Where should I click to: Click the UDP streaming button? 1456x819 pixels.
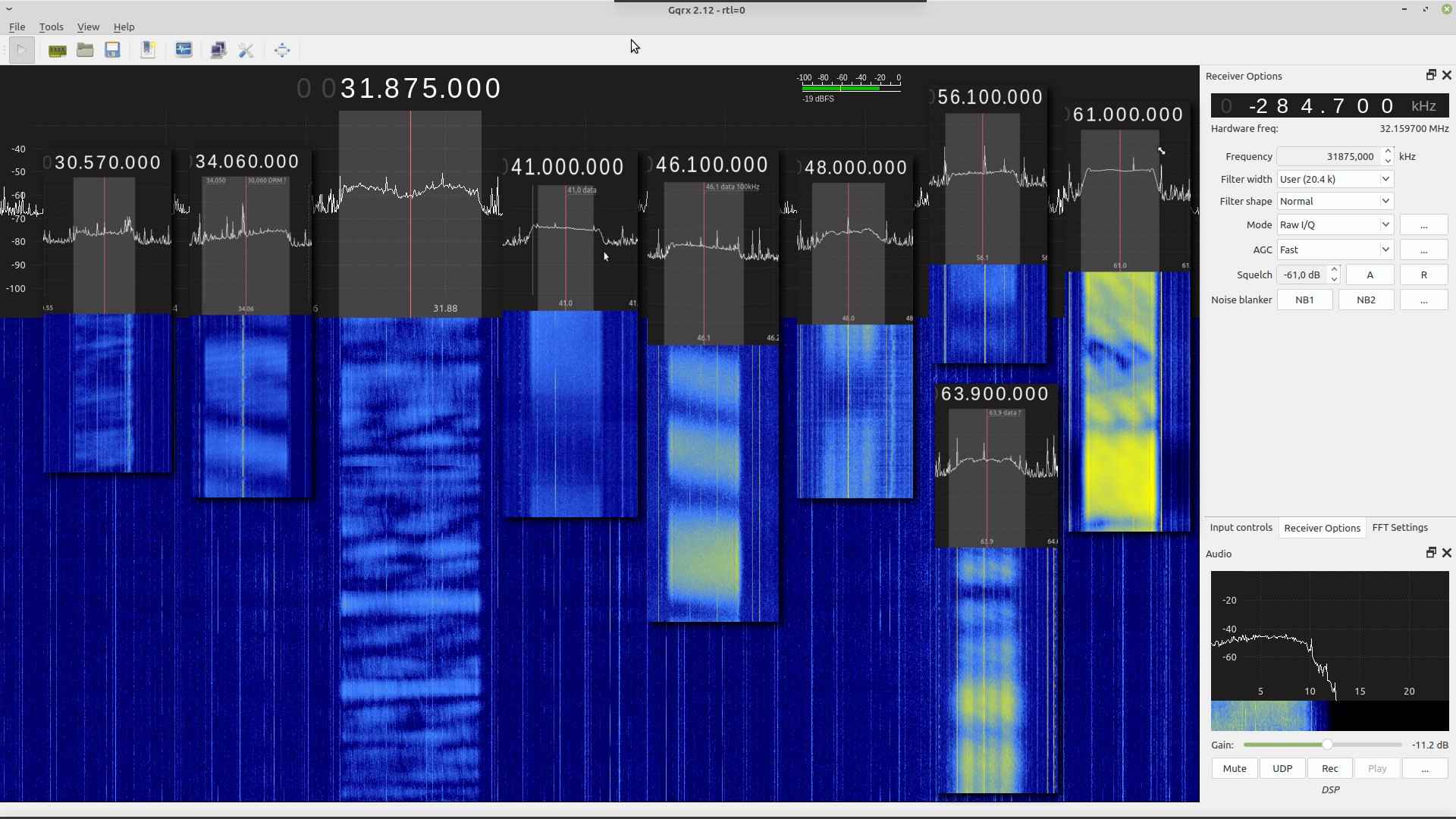1282,769
